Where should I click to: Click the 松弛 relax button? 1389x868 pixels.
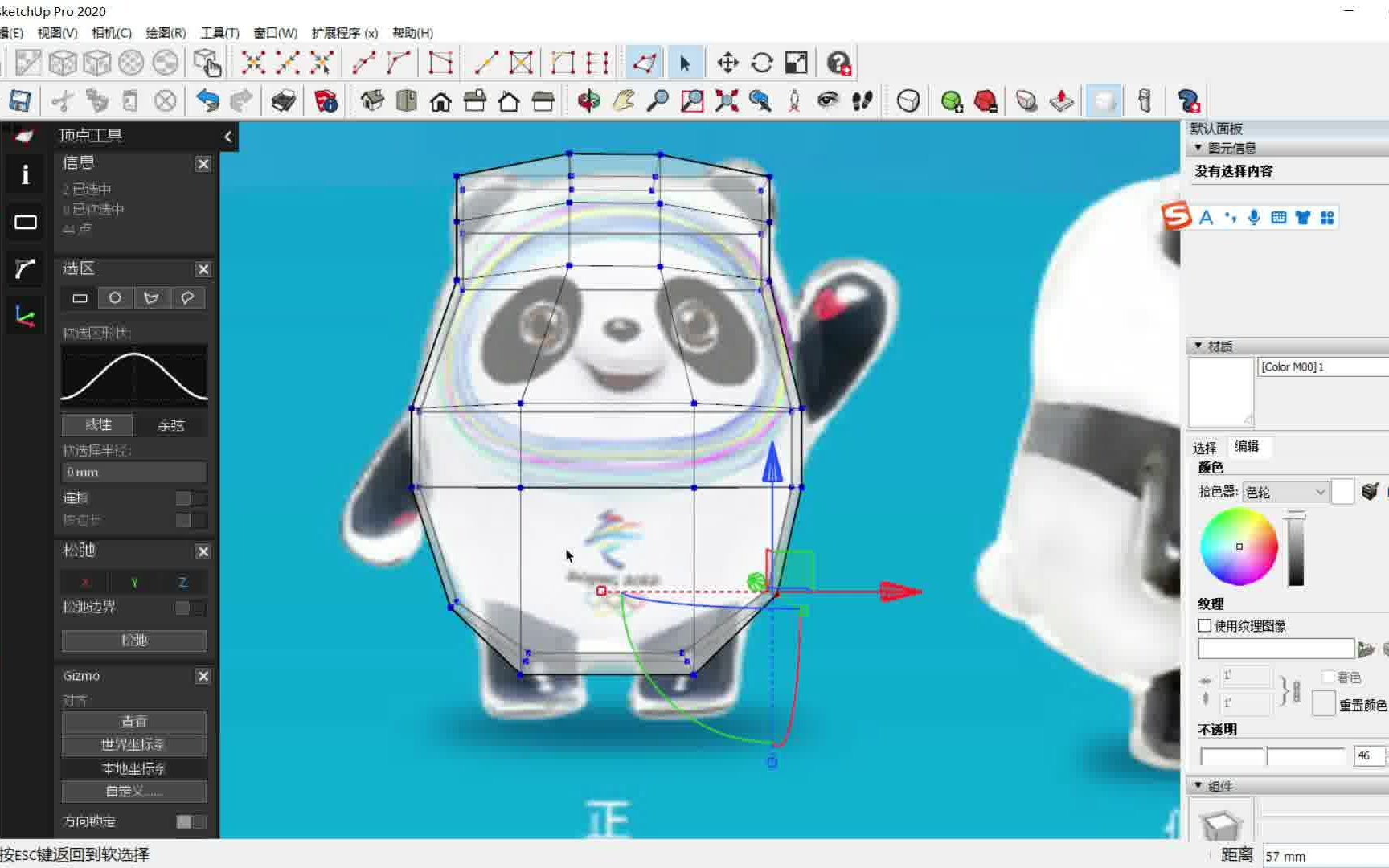coord(134,641)
